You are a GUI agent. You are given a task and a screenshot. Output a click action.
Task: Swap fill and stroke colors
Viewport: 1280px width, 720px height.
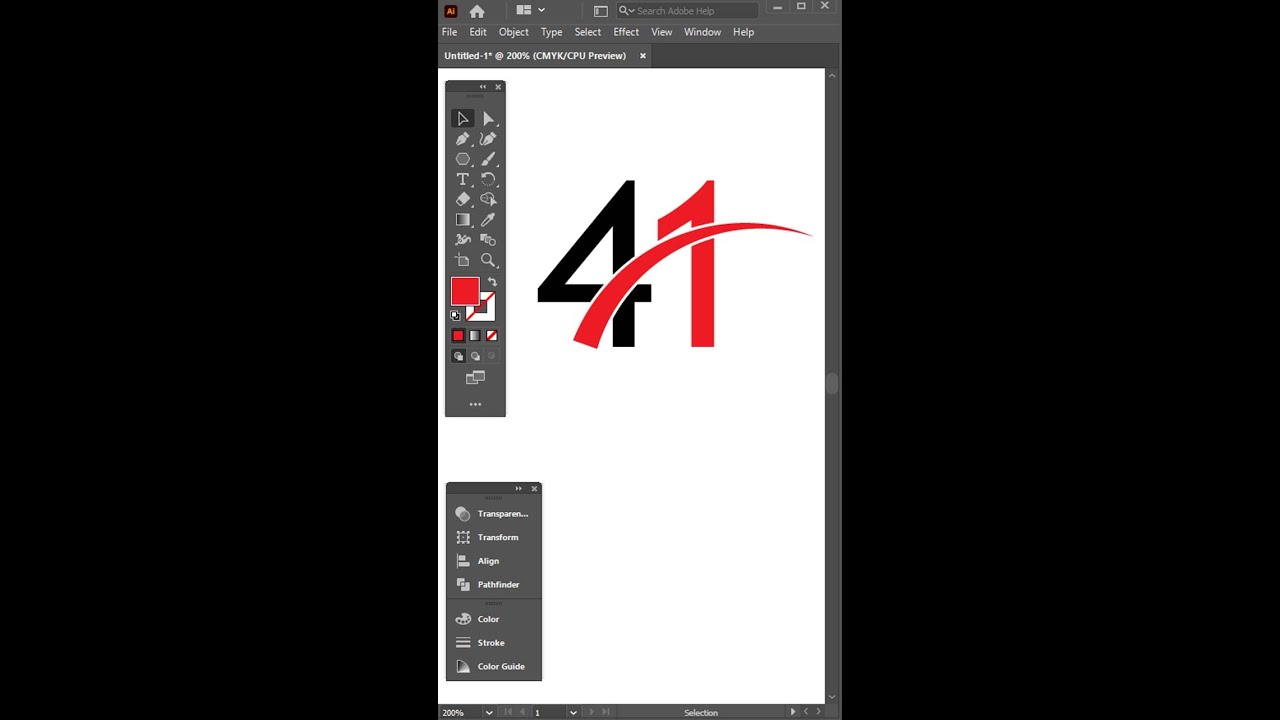pos(491,282)
